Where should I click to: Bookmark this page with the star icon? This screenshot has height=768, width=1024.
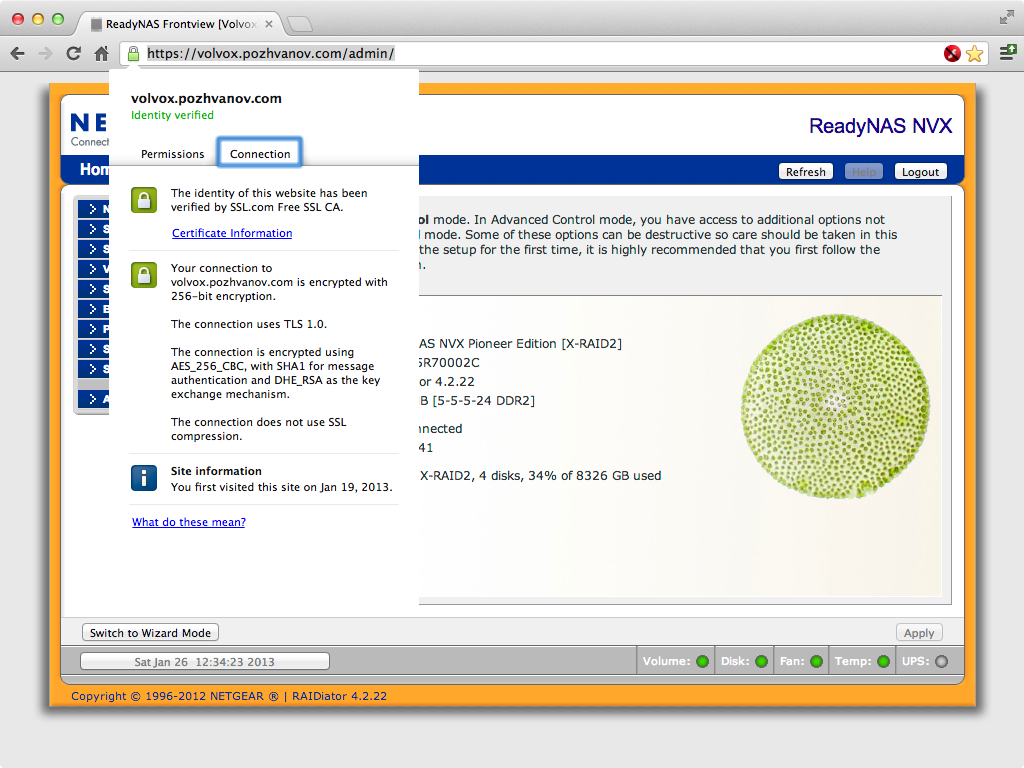click(x=974, y=54)
